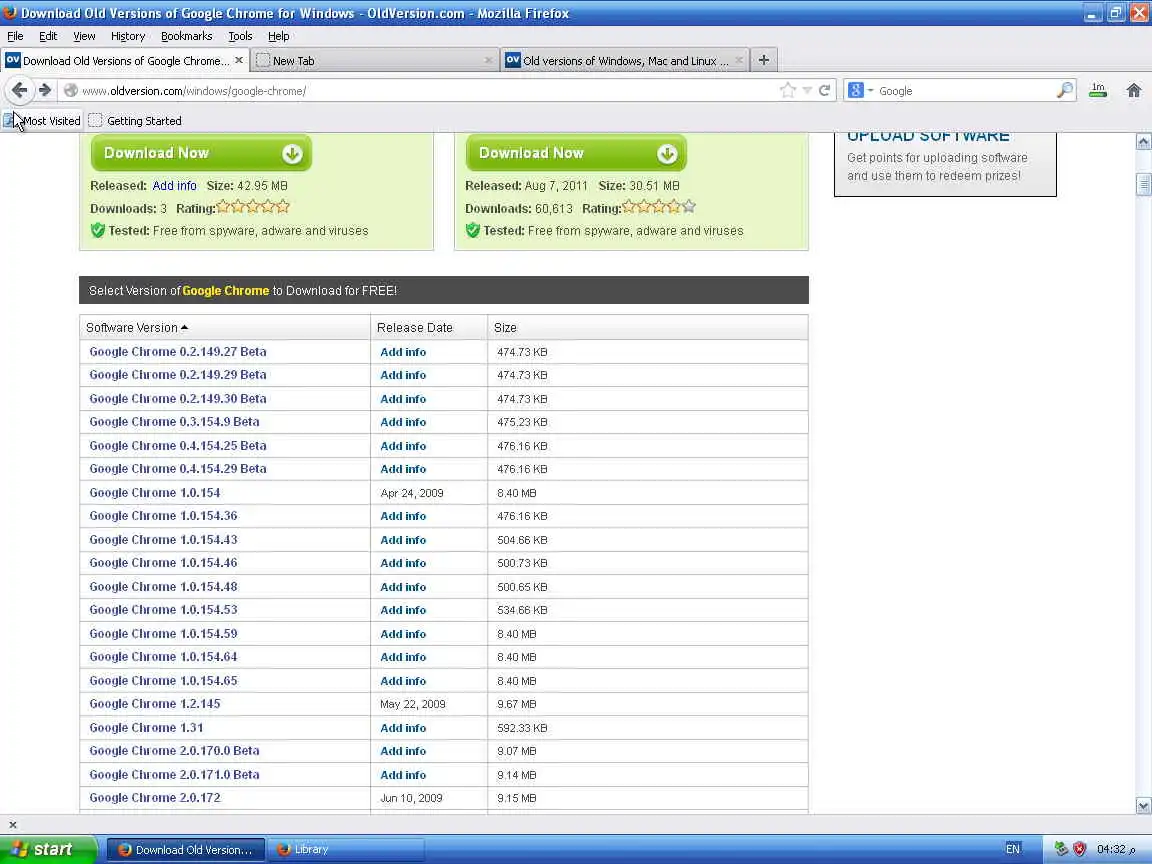Click the taskbar clock 04:32
Screen dimensions: 1152x864
coord(1116,849)
